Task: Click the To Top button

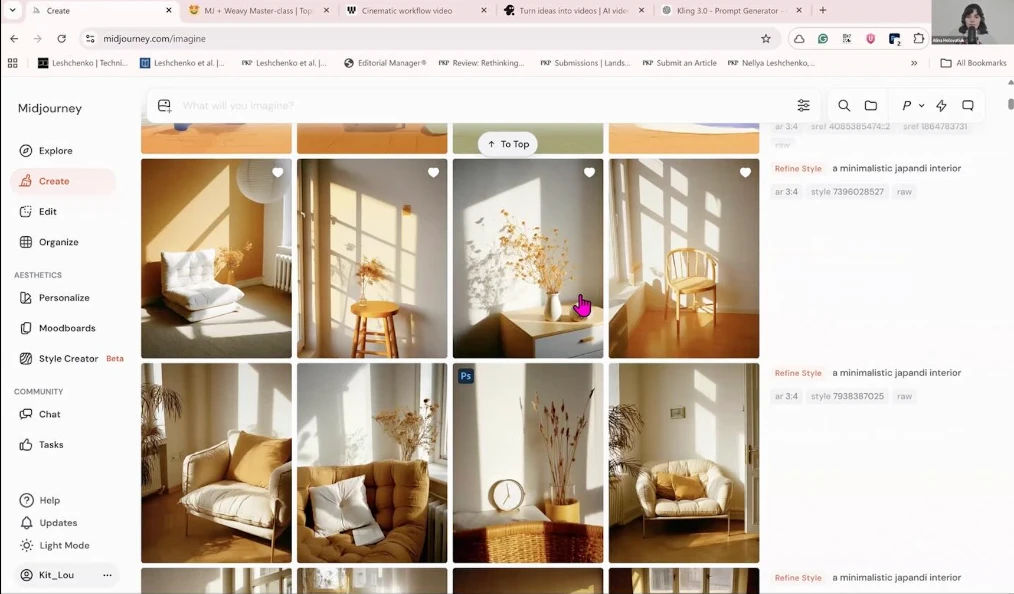Action: [508, 144]
